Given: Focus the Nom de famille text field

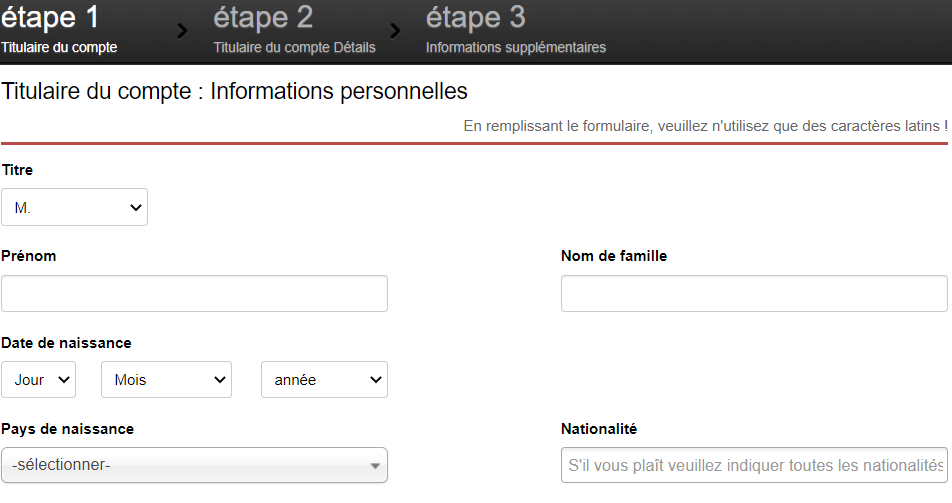Looking at the screenshot, I should pos(754,294).
